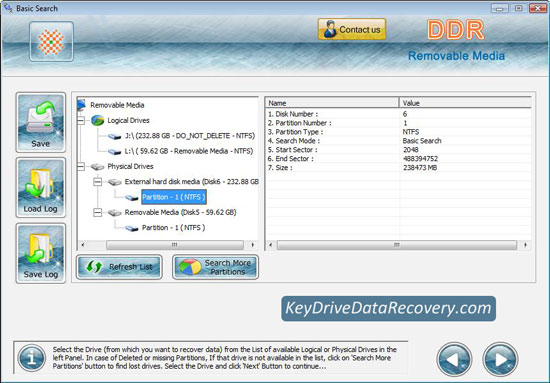
Task: Minimize the Basic Search window
Action: coord(499,8)
